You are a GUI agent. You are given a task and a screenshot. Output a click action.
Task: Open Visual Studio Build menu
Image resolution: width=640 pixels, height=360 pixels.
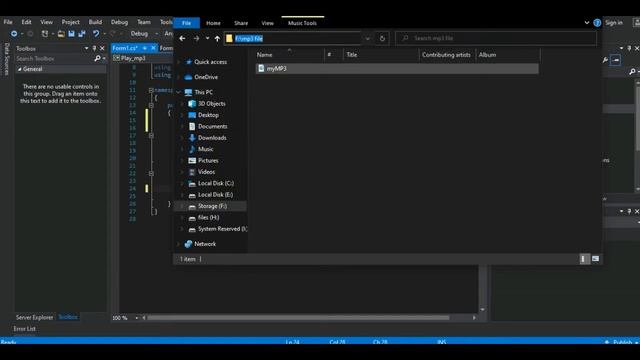tap(95, 22)
